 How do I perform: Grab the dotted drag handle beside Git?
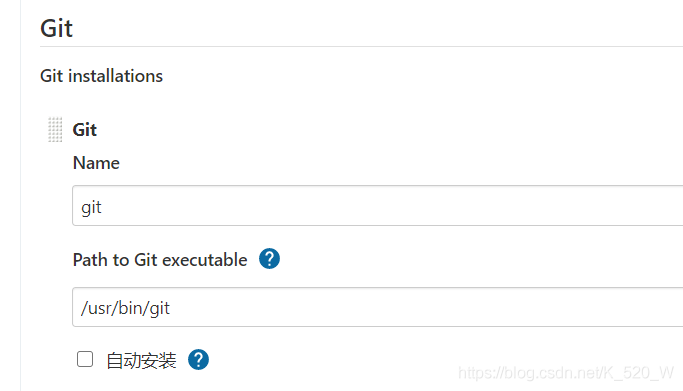tap(55, 129)
